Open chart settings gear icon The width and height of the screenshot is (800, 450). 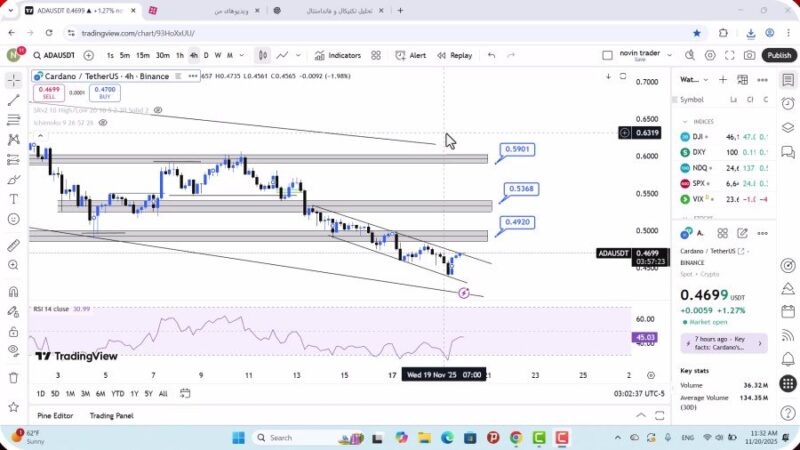tap(710, 56)
